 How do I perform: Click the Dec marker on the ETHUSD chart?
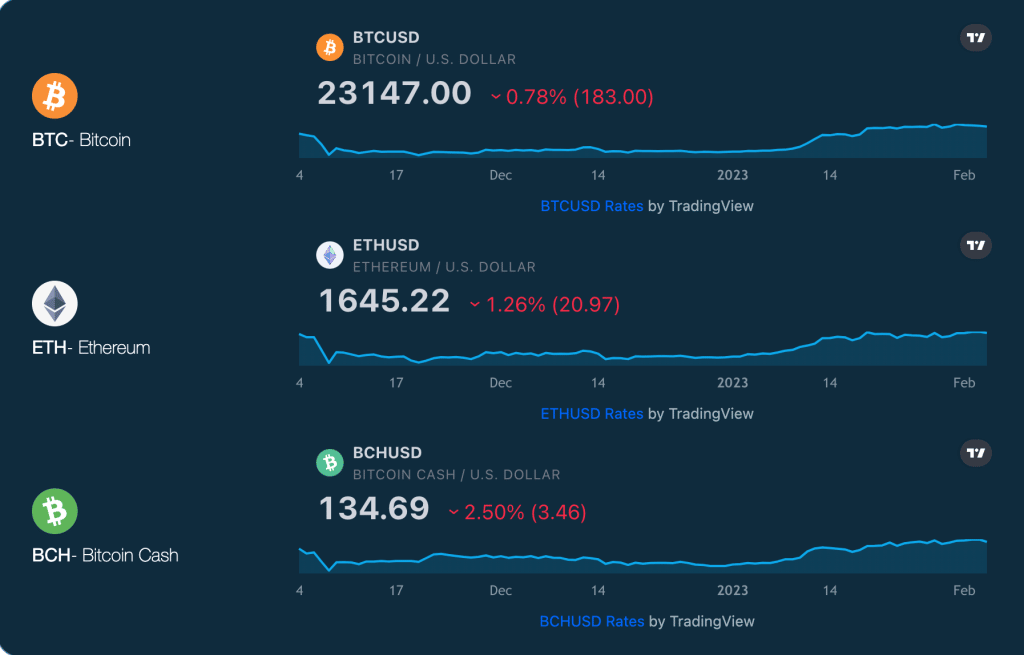click(501, 383)
